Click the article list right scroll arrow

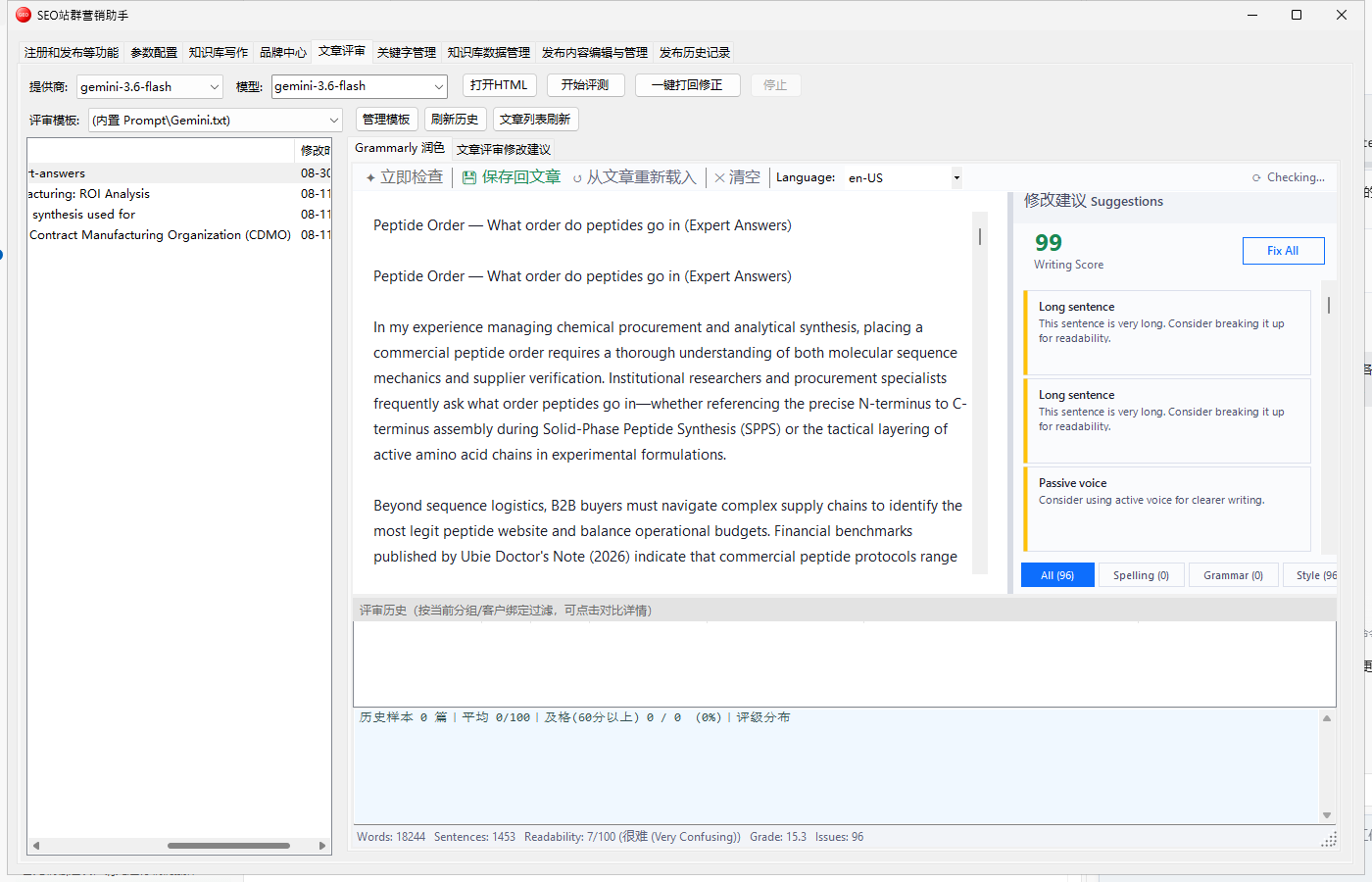click(322, 846)
